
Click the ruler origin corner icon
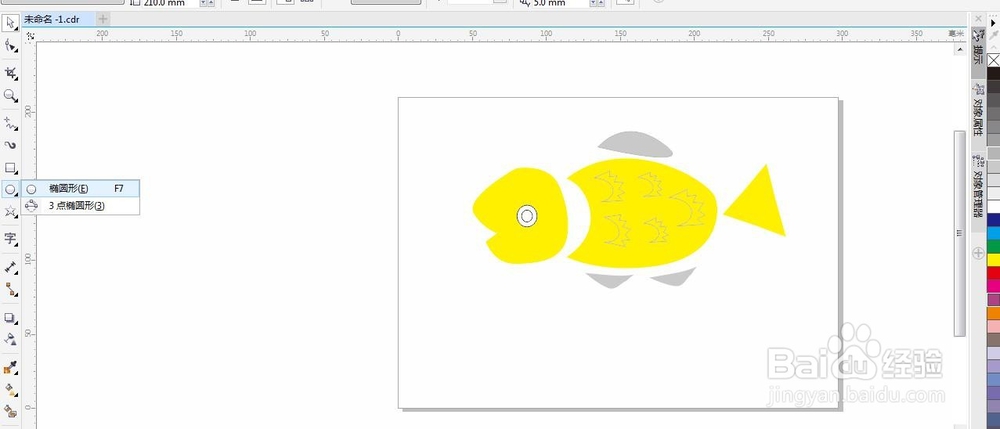pos(29,36)
